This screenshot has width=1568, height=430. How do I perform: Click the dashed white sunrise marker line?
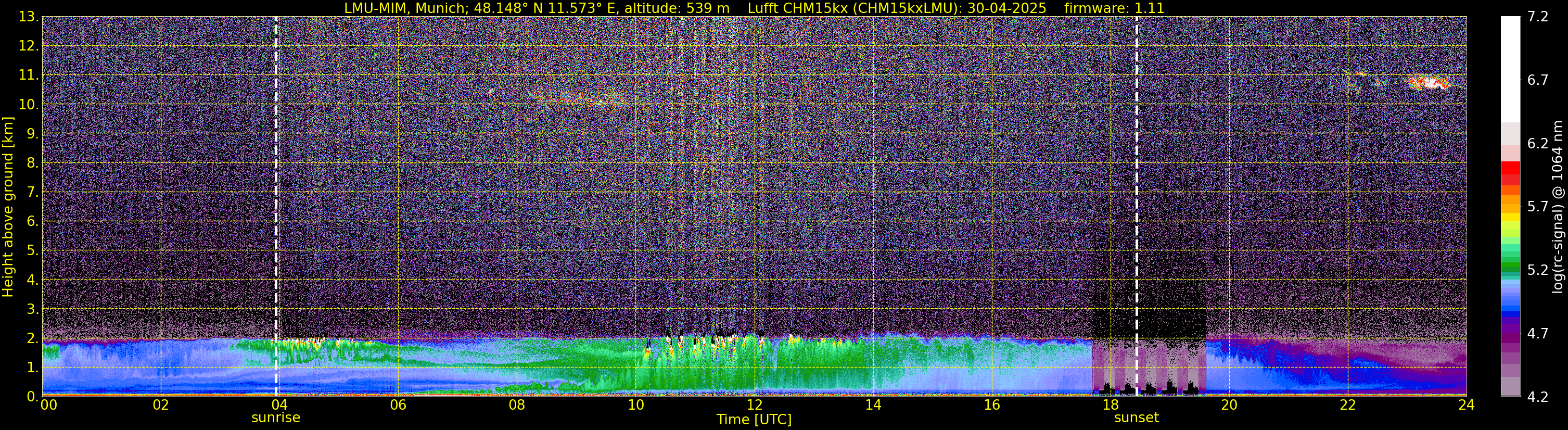coord(276,207)
